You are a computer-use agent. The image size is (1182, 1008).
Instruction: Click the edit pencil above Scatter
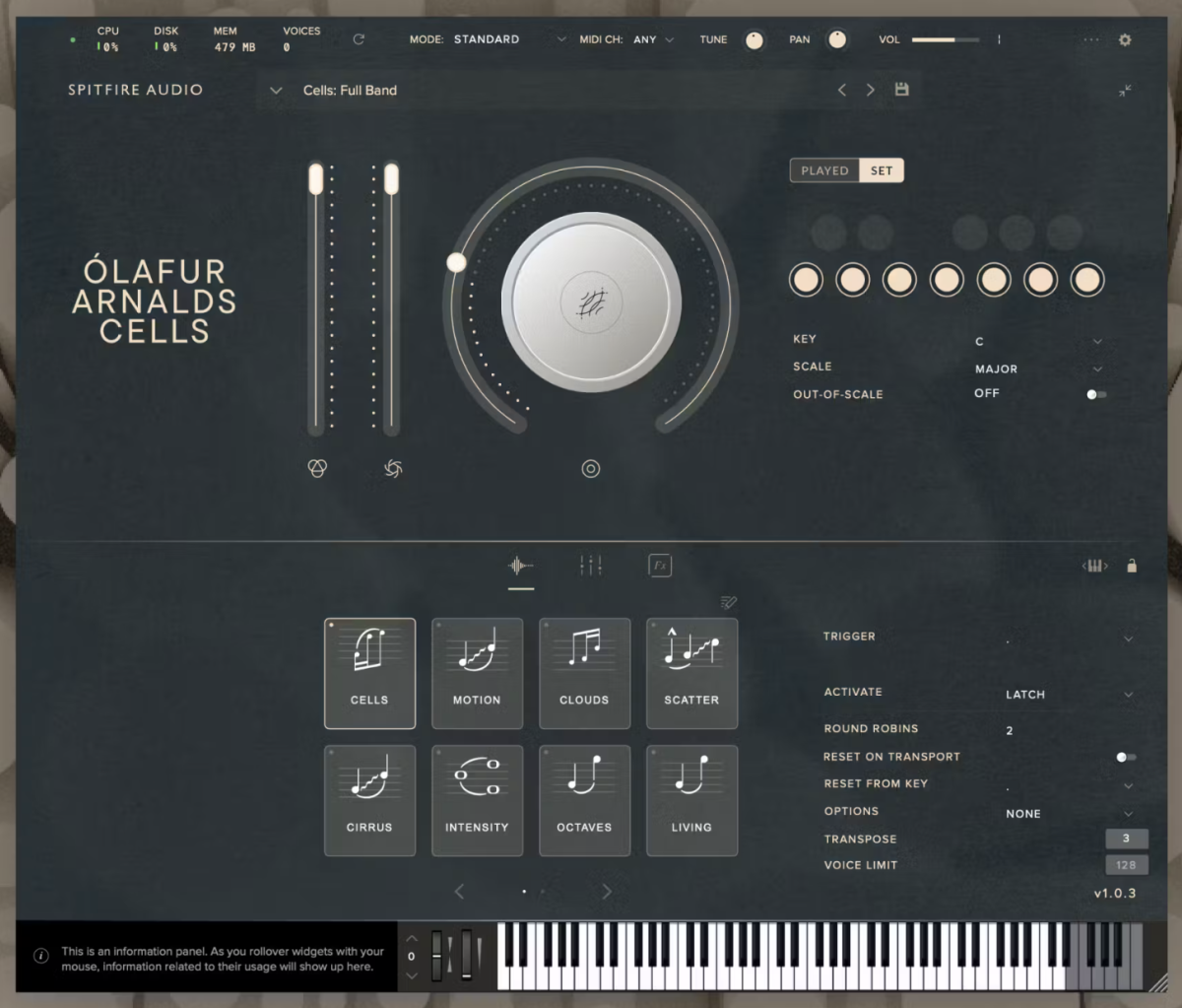(x=729, y=602)
